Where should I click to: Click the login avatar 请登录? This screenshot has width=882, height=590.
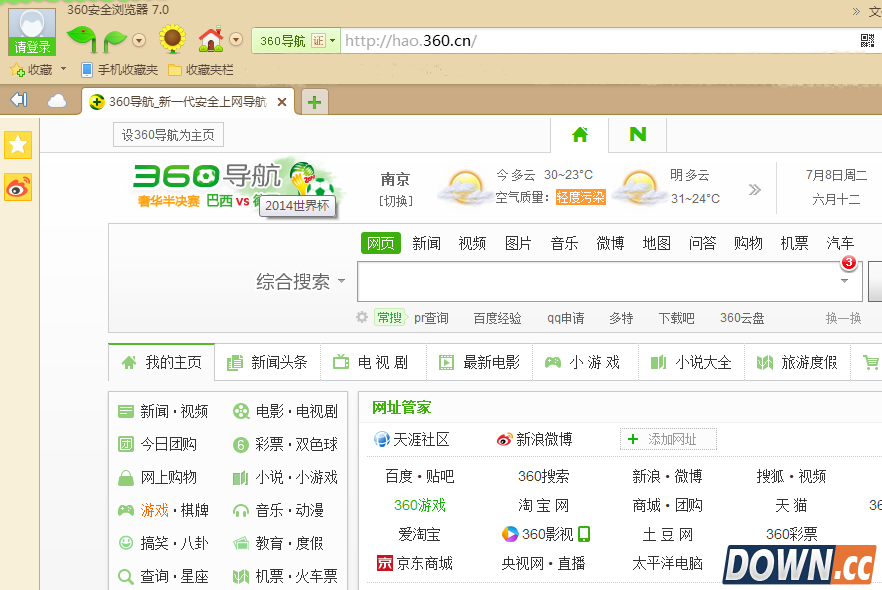[32, 32]
